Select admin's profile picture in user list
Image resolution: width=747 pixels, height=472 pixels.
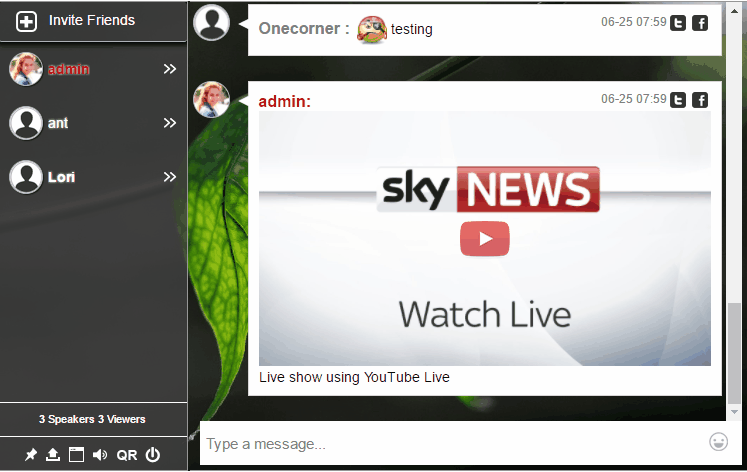click(26, 69)
